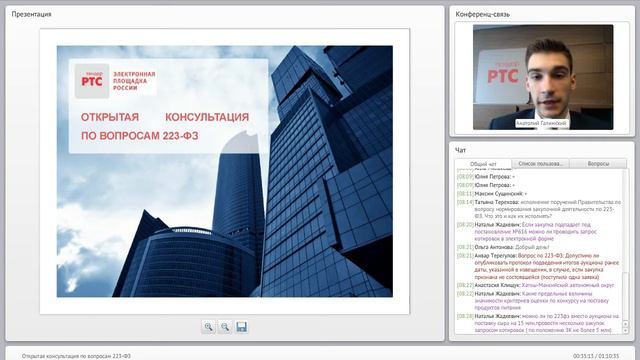Zoom out of the presentation slide
Viewport: 640px width, 360px height.
click(225, 327)
